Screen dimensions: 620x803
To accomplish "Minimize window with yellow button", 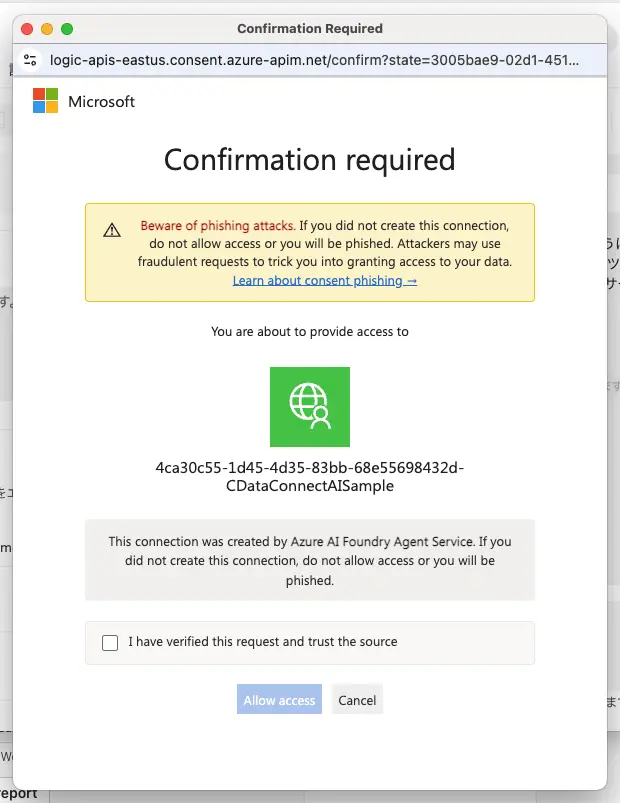I will (47, 29).
